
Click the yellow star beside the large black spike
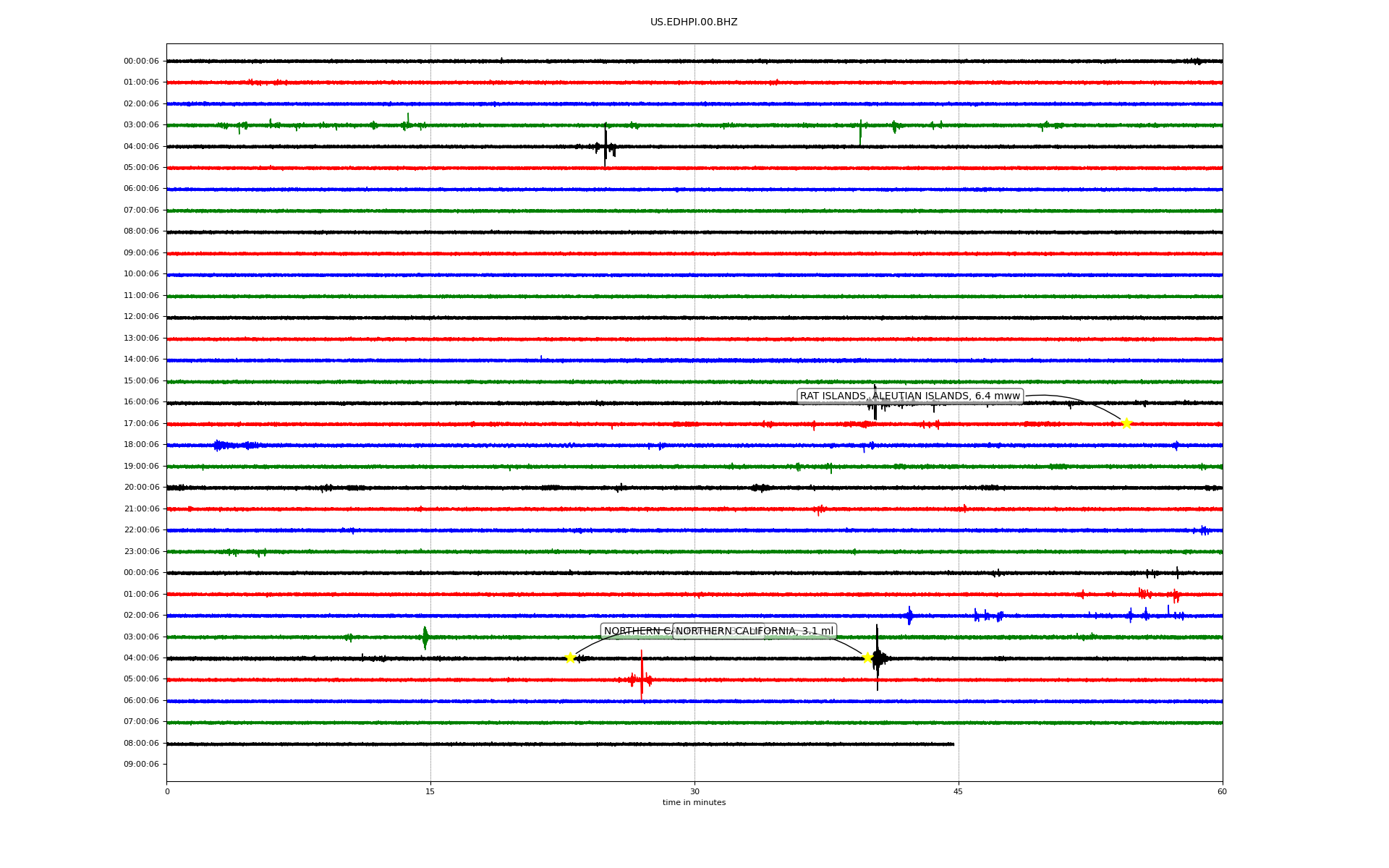[x=867, y=658]
